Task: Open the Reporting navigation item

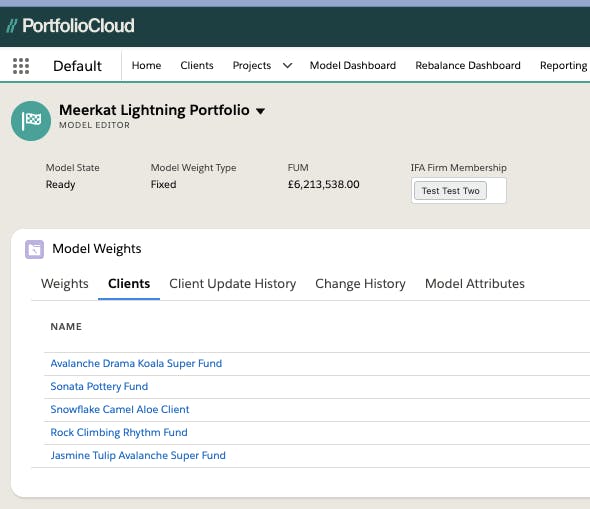Action: point(564,65)
